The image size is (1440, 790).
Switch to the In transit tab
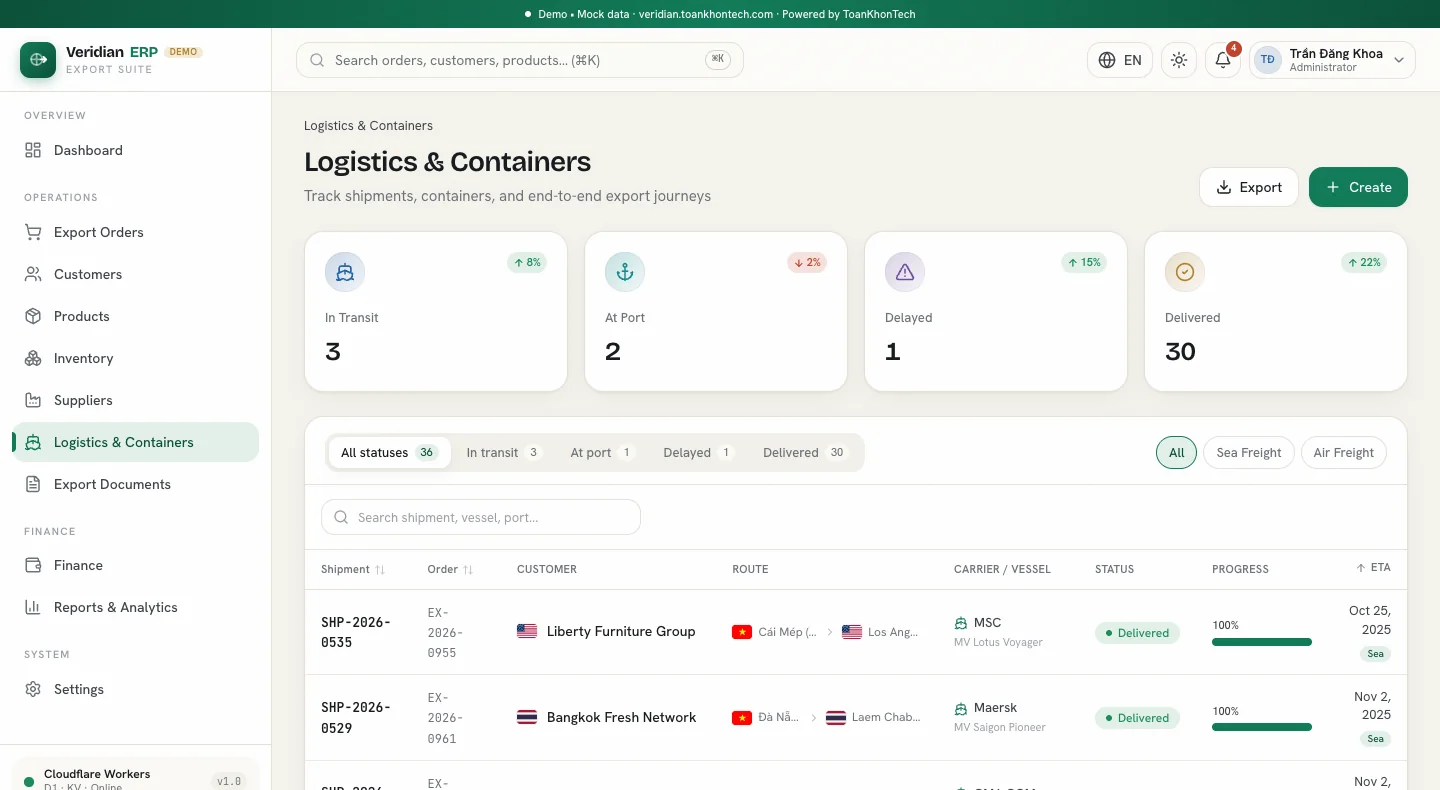[503, 453]
